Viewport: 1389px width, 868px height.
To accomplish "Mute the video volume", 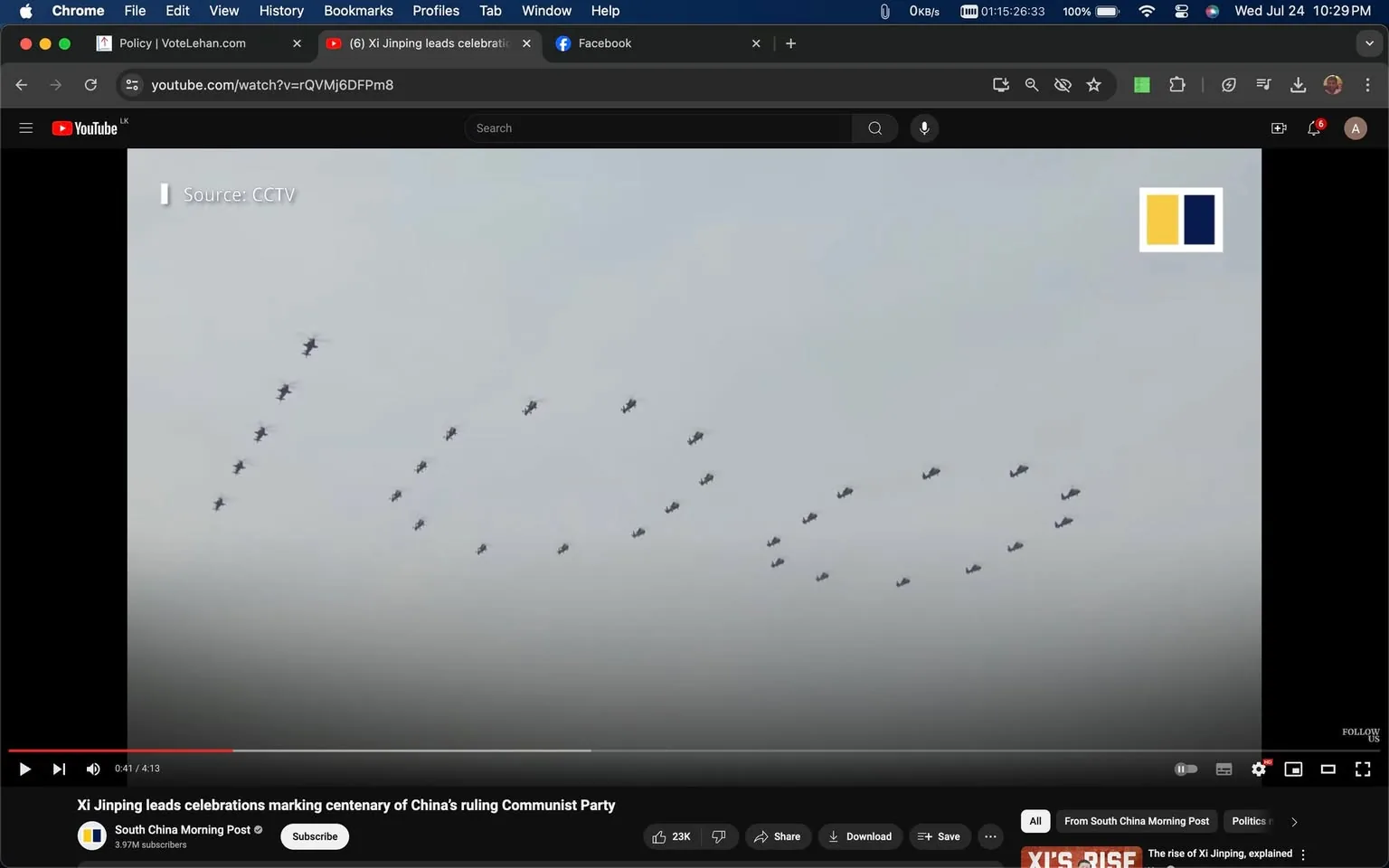I will (x=92, y=769).
